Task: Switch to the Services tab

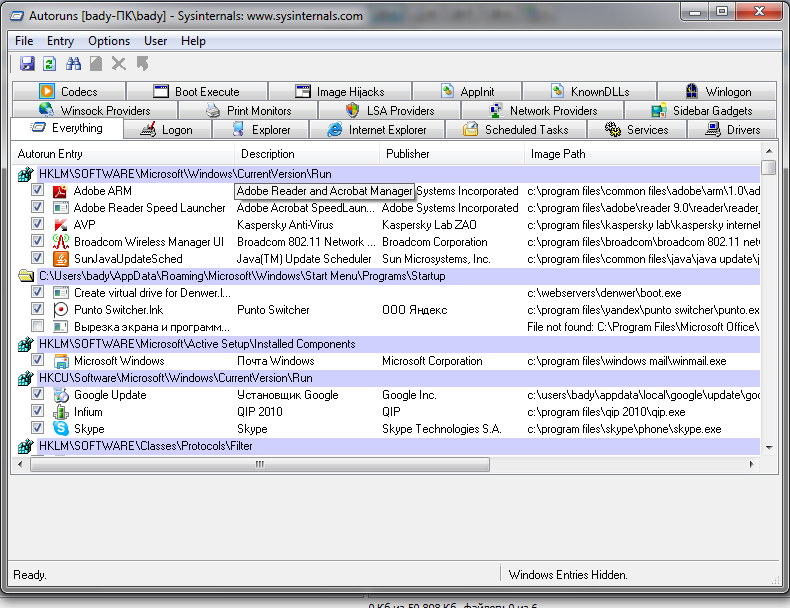Action: coord(637,130)
